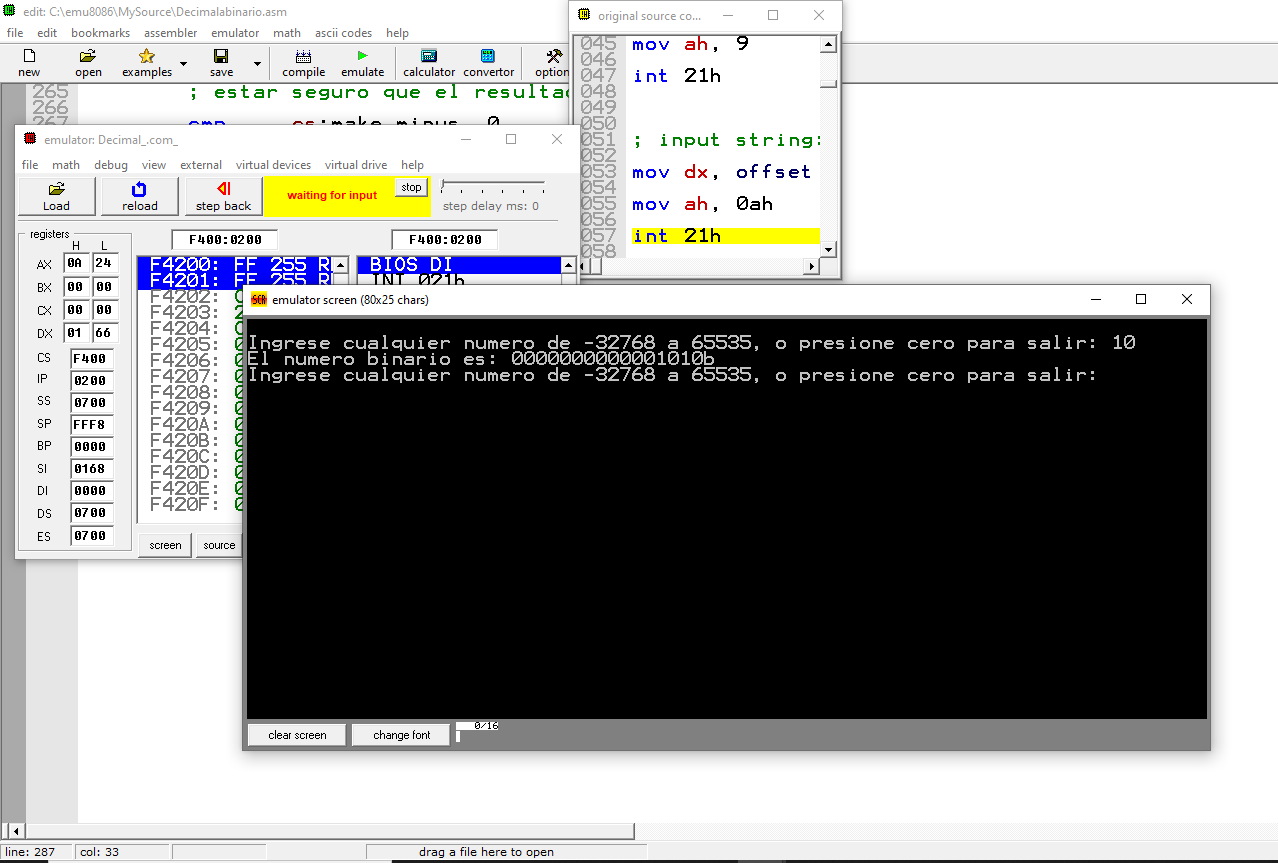Click original source window title icon

click(584, 15)
